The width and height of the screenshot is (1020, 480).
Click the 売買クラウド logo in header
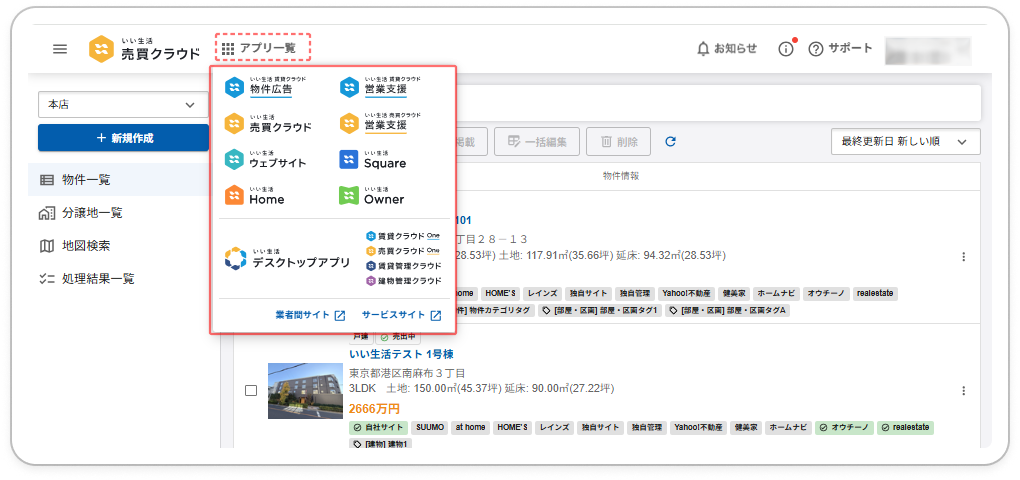[144, 49]
